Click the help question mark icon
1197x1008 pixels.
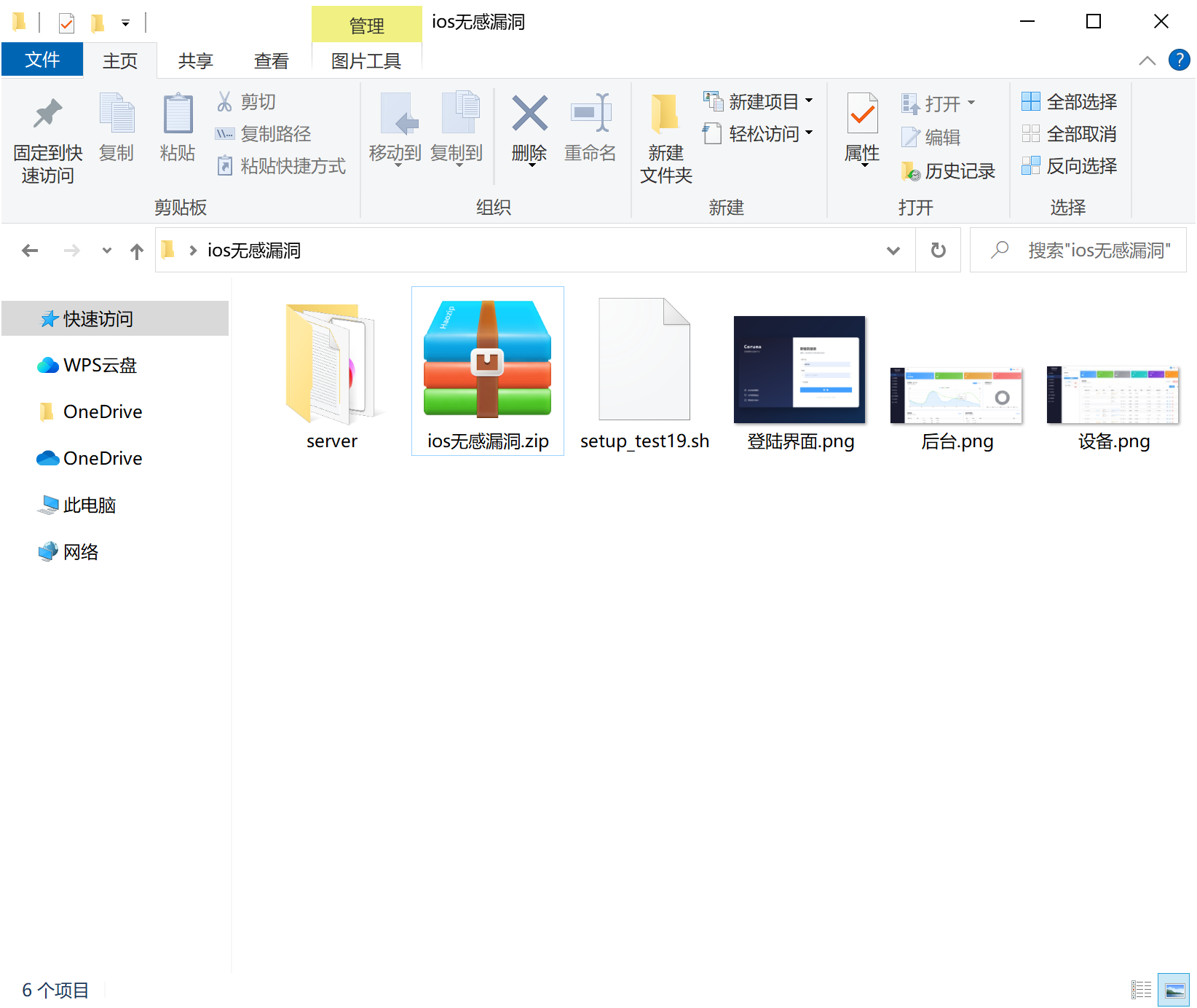point(1179,60)
